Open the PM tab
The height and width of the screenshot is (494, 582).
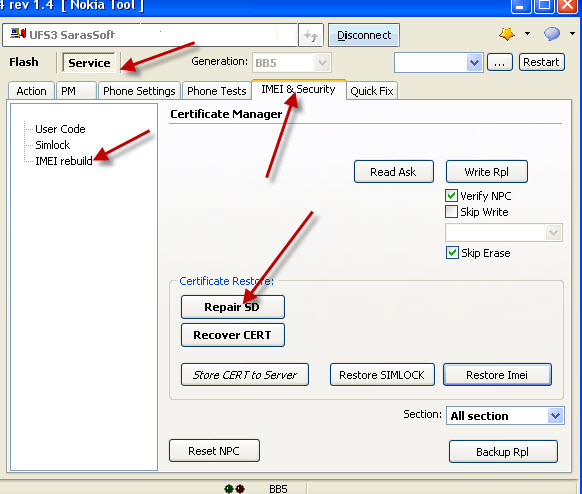[76, 91]
